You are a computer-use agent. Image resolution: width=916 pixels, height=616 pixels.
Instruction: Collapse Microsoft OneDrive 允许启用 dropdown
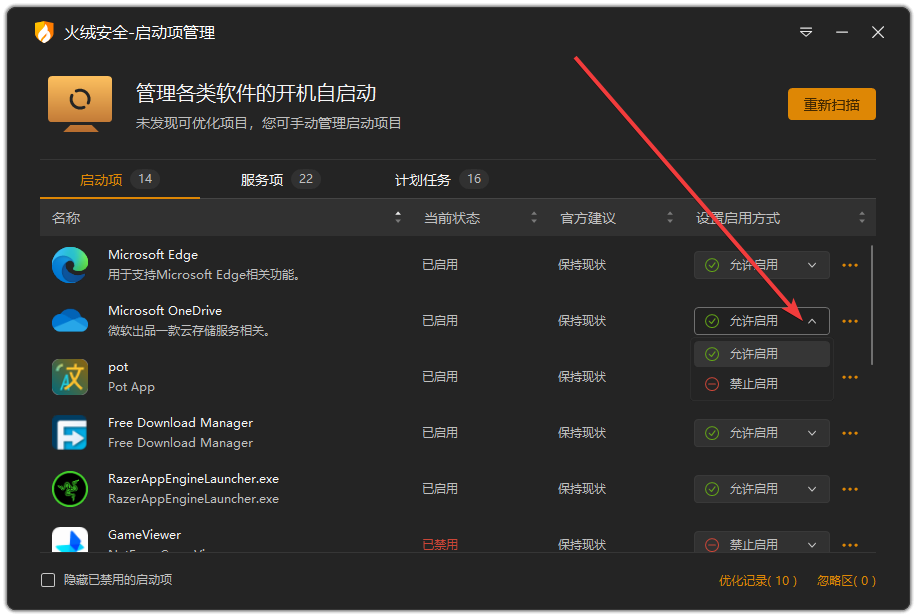point(762,321)
